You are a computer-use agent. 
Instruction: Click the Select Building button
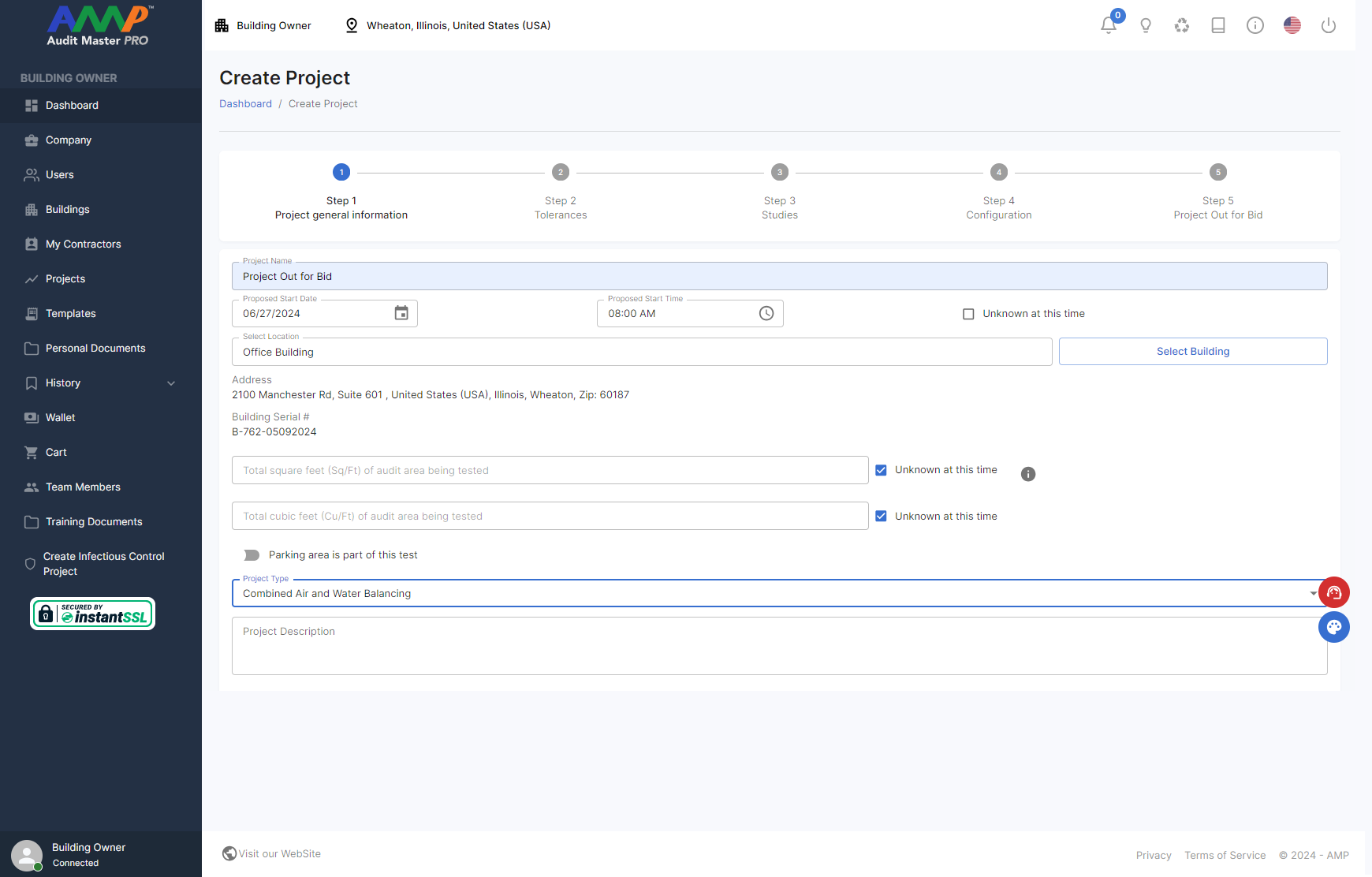pos(1192,352)
